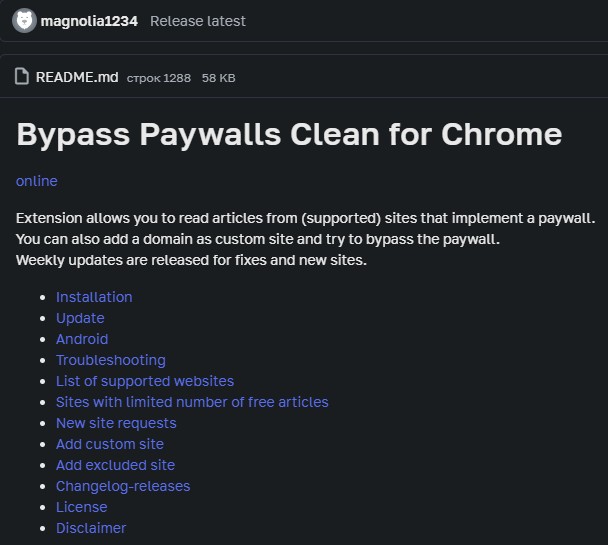Image resolution: width=608 pixels, height=545 pixels.
Task: Go to New site requests
Action: point(116,423)
